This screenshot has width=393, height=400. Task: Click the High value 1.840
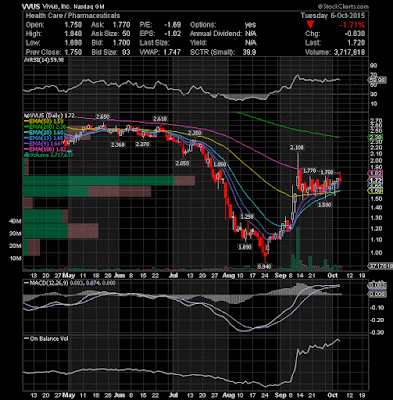tap(74, 34)
